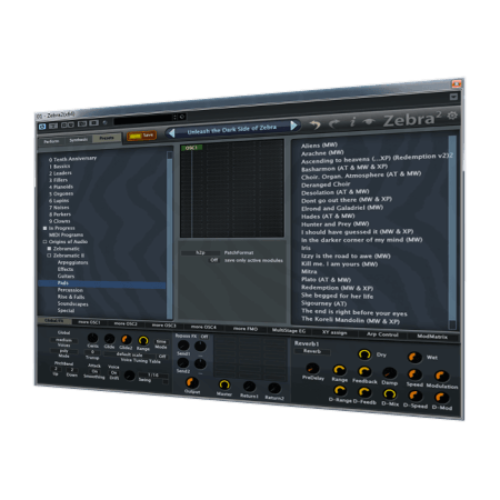Select the 'MIDI Programs' entry
500x500 pixels.
click(x=66, y=235)
